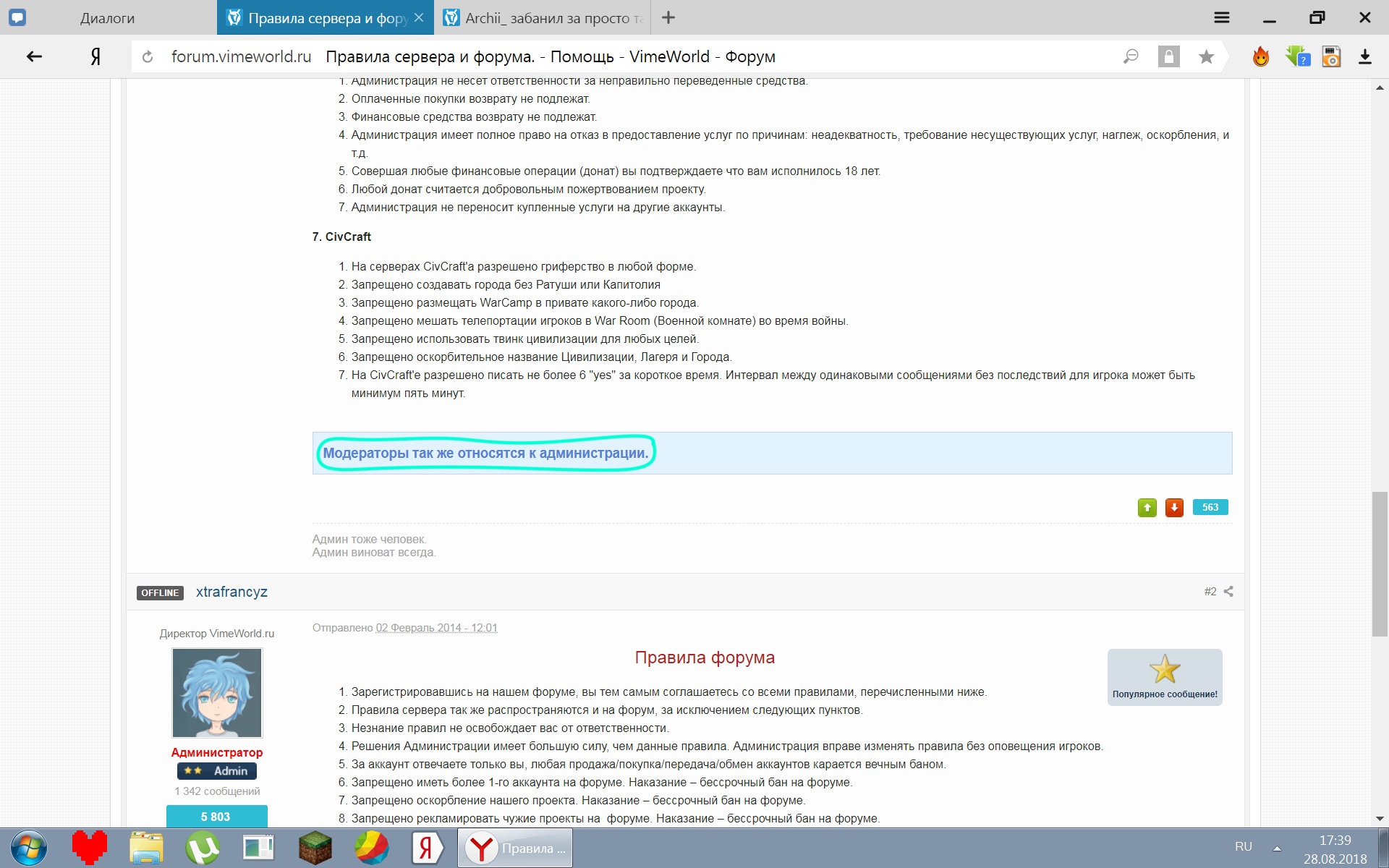Image resolution: width=1389 pixels, height=868 pixels.
Task: Click the '7. CivCraft' section heading
Action: [341, 237]
